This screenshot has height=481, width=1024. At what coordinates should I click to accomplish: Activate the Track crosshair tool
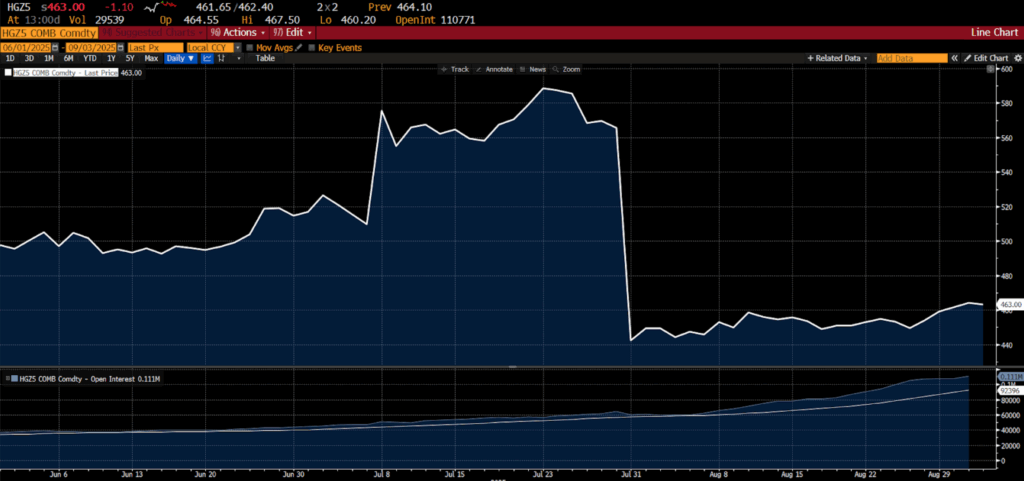[455, 69]
